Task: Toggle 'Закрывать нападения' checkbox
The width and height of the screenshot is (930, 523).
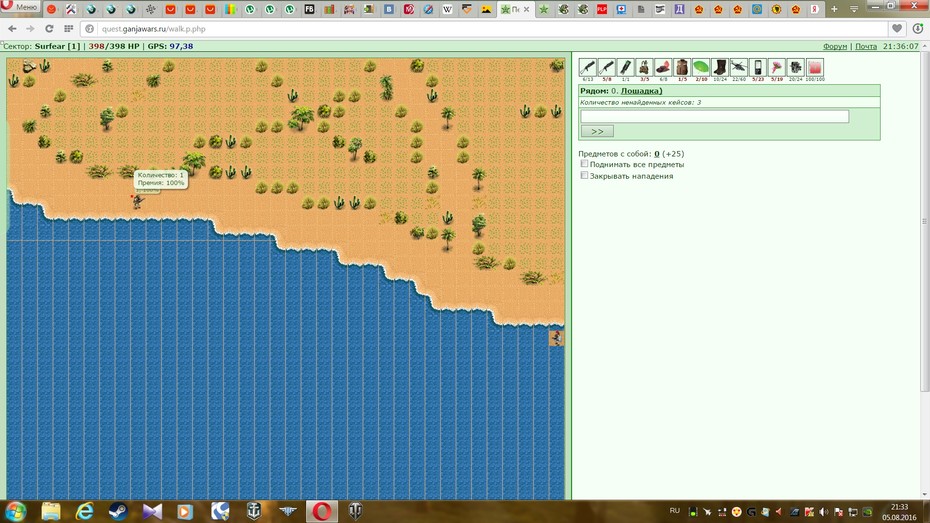Action: click(x=584, y=176)
